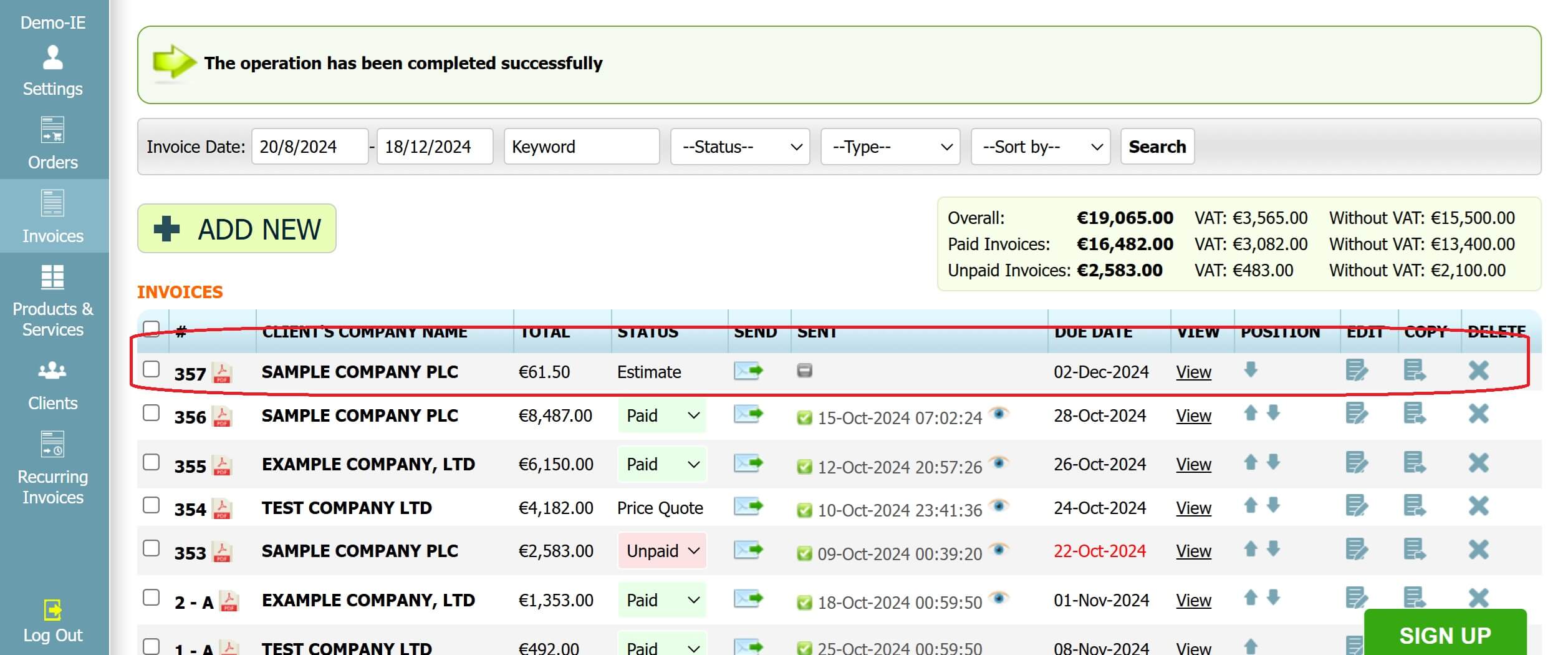
Task: Delete invoice 356 with X icon
Action: [1478, 413]
